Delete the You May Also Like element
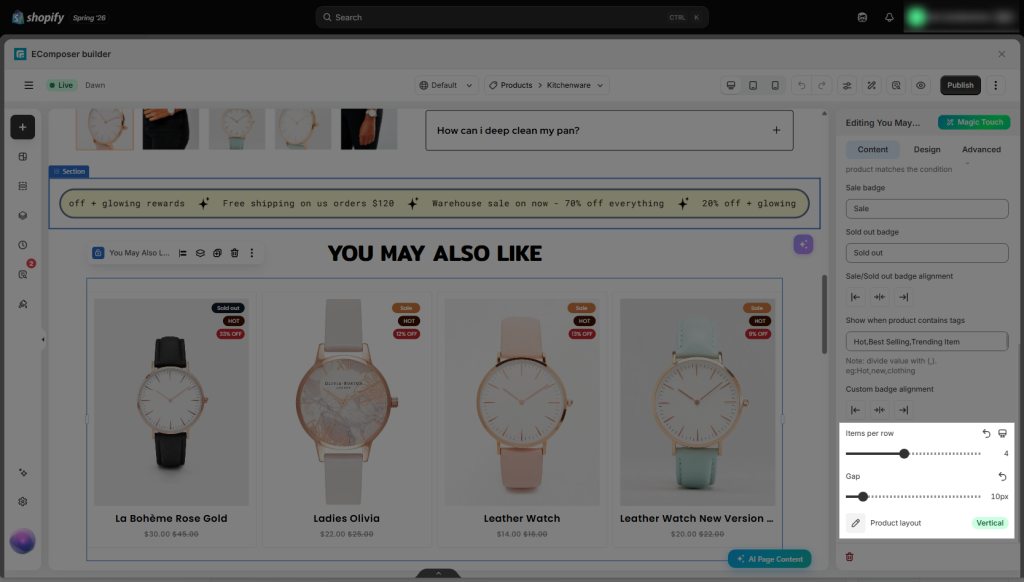This screenshot has width=1024, height=582. (234, 253)
